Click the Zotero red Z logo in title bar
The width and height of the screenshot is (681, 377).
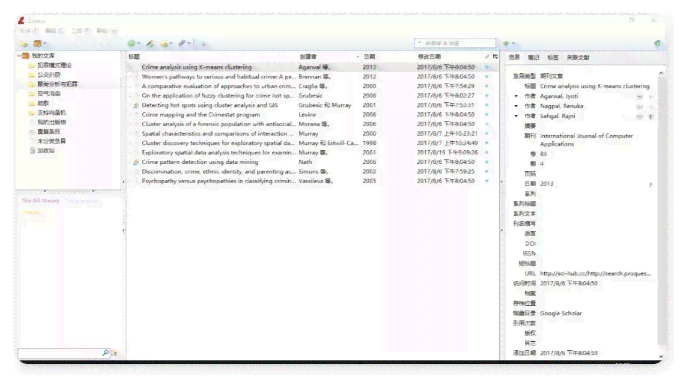pyautogui.click(x=21, y=20)
